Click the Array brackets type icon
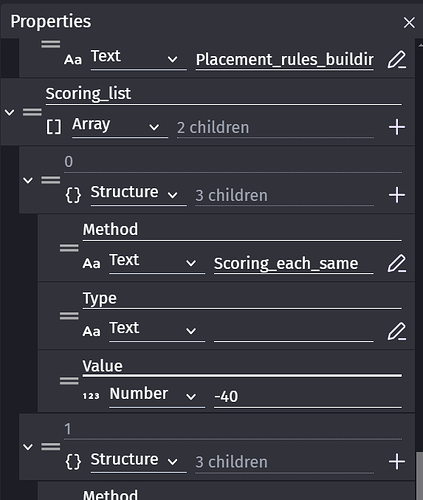 tap(54, 127)
